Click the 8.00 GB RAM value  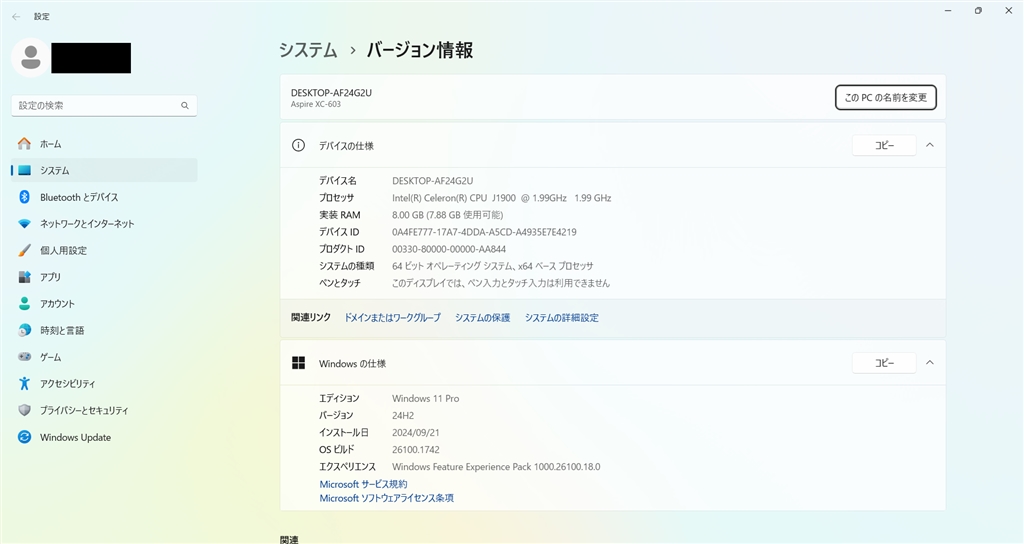coord(447,215)
